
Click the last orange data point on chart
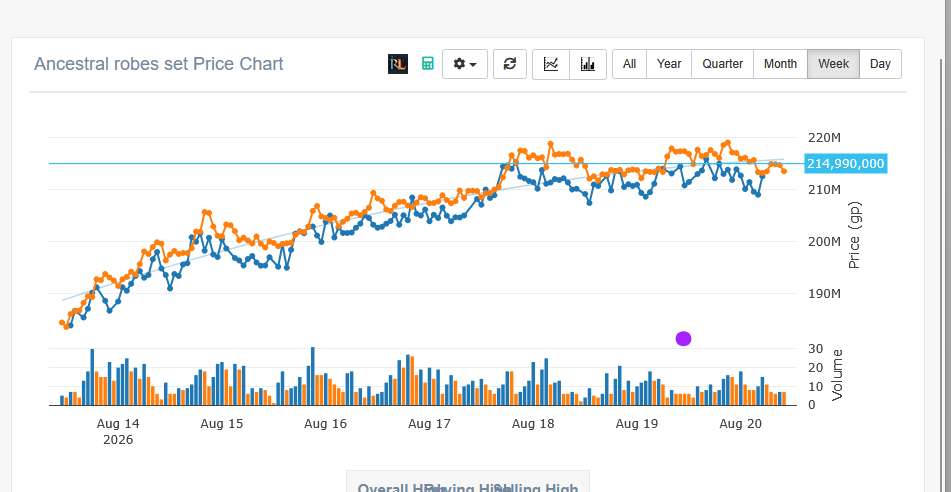pos(784,171)
